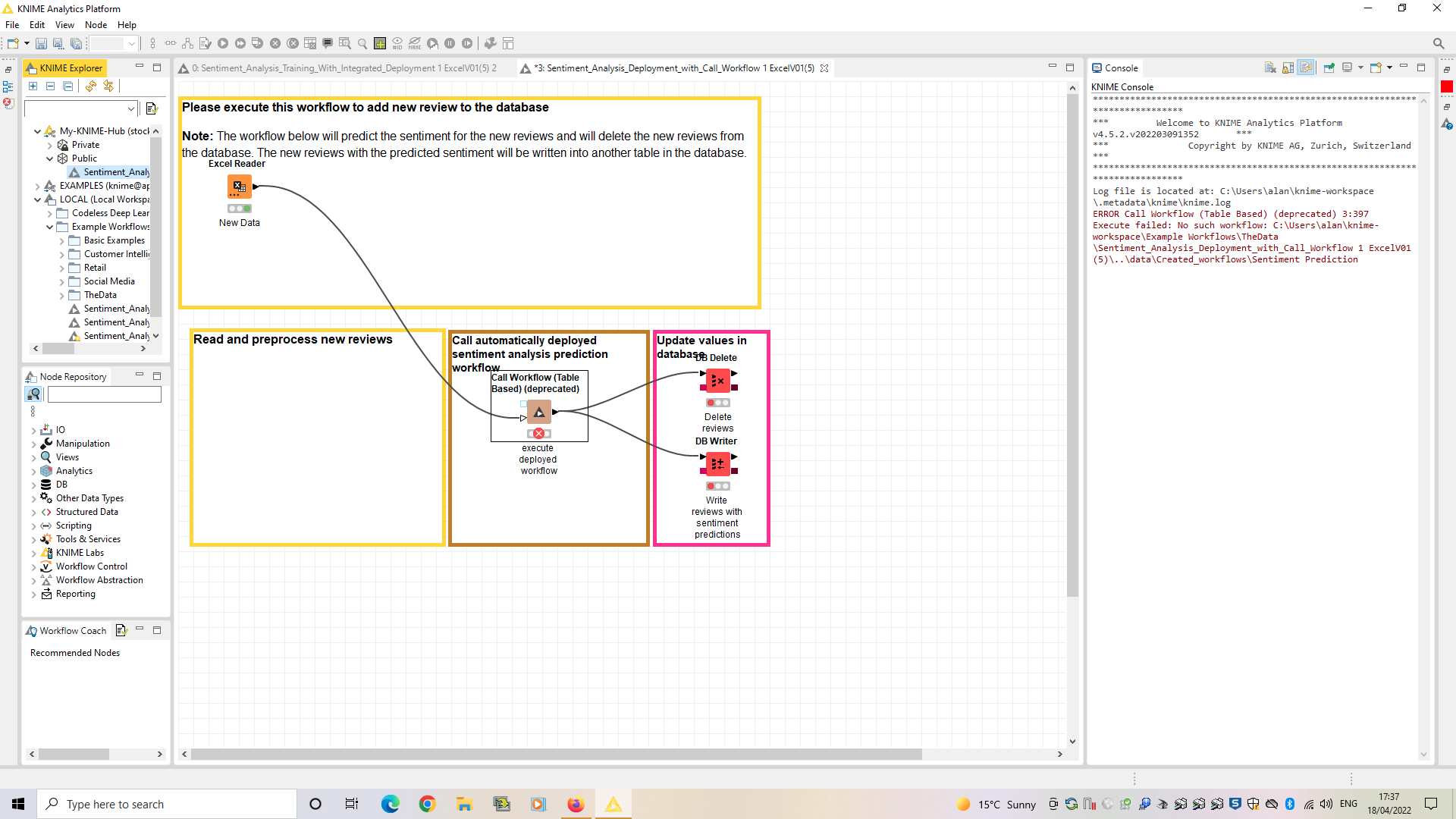This screenshot has width=1456, height=819.
Task: Select the Retail folder in explorer
Action: [95, 268]
